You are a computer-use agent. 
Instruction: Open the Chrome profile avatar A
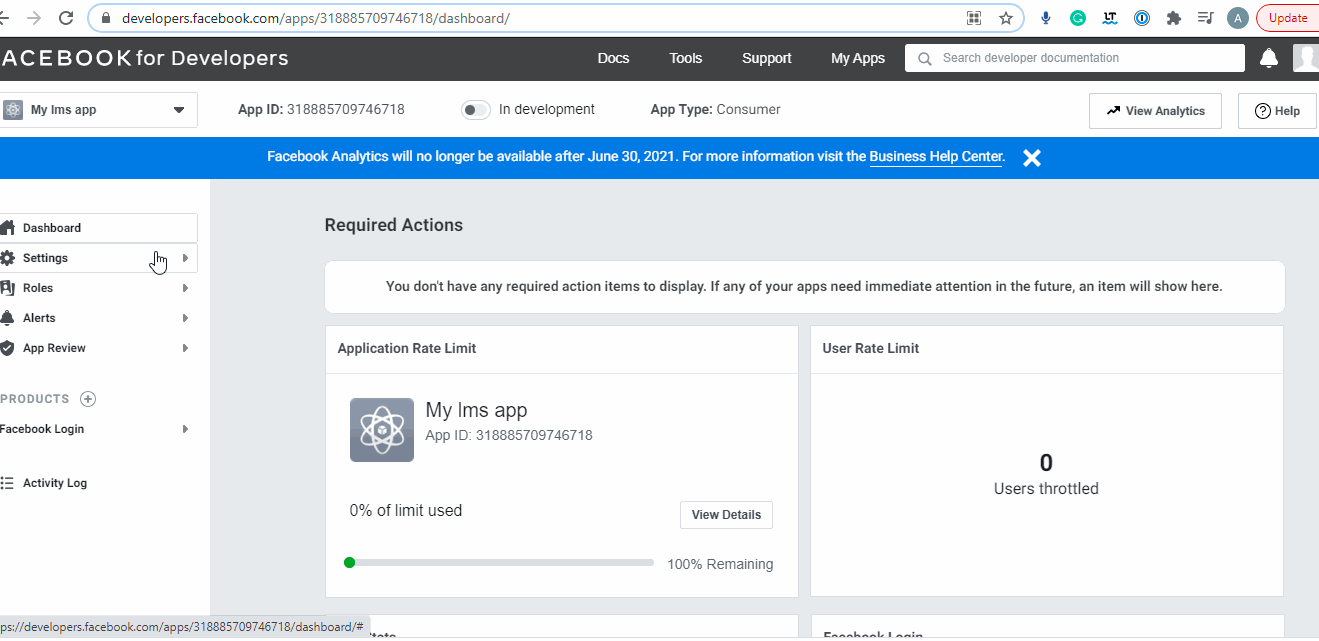coord(1238,18)
